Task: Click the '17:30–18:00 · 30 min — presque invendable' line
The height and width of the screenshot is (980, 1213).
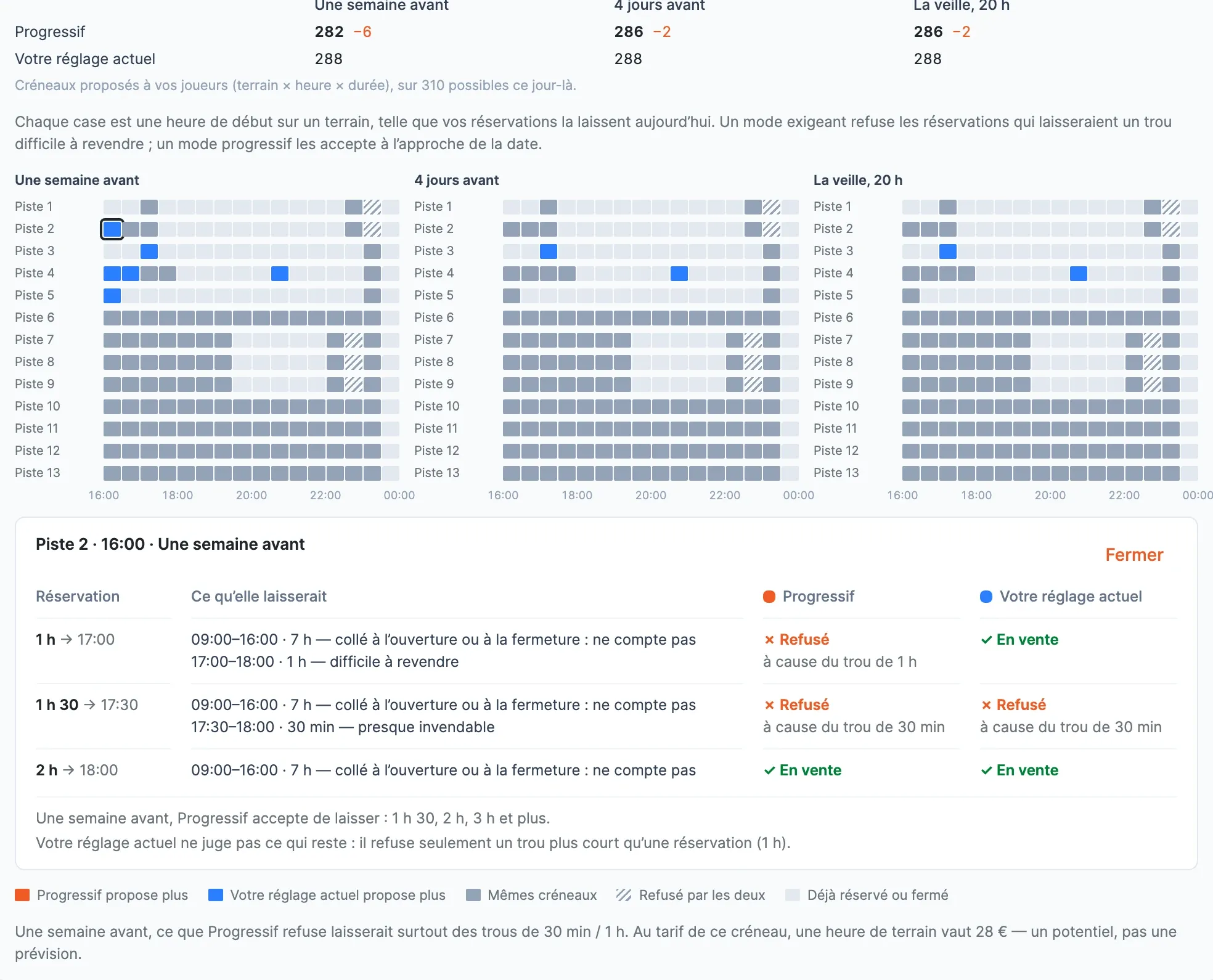Action: (343, 727)
